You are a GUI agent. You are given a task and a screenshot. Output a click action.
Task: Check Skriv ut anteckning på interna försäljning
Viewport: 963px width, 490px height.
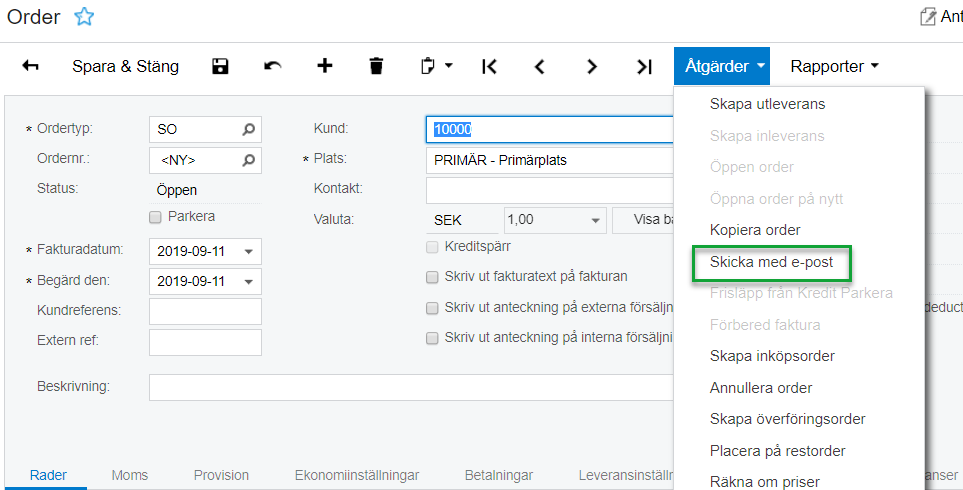(432, 338)
